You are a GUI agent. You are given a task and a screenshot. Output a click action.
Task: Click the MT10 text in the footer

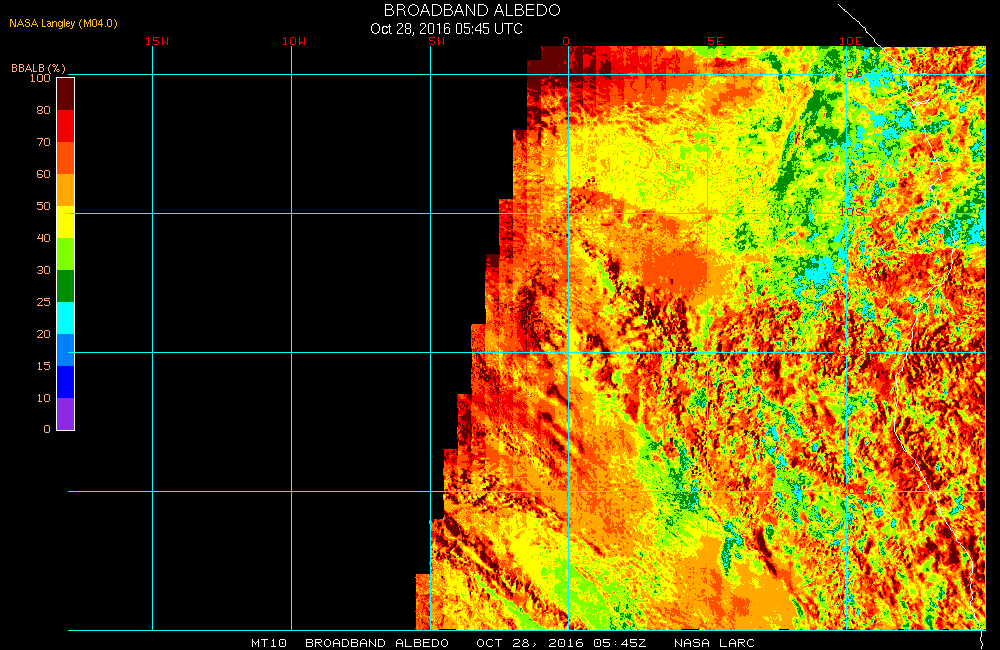click(x=269, y=643)
